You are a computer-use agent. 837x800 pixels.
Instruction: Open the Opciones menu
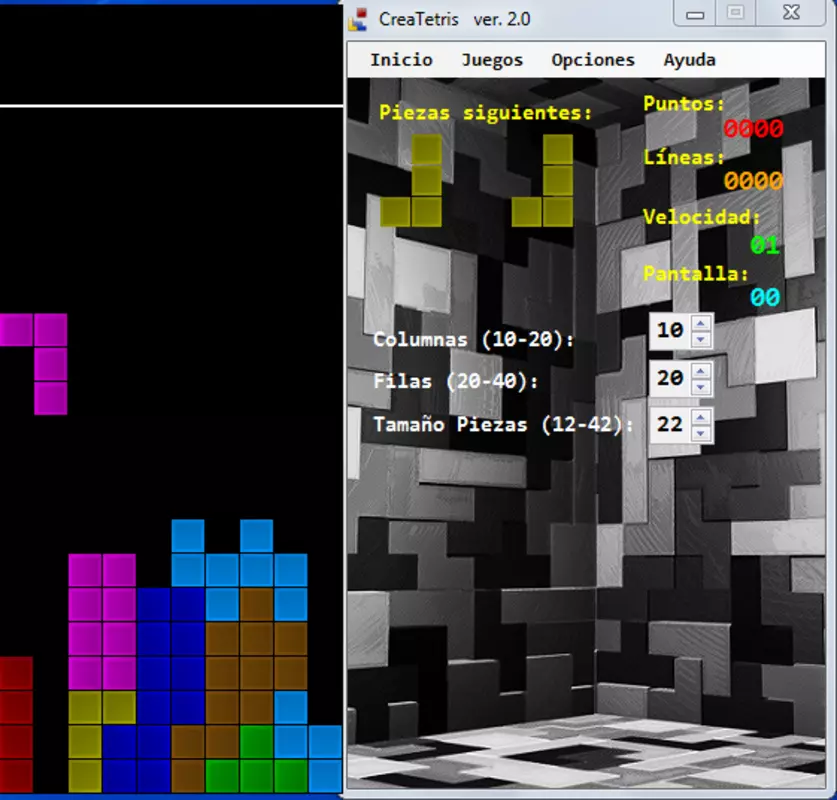[x=593, y=60]
